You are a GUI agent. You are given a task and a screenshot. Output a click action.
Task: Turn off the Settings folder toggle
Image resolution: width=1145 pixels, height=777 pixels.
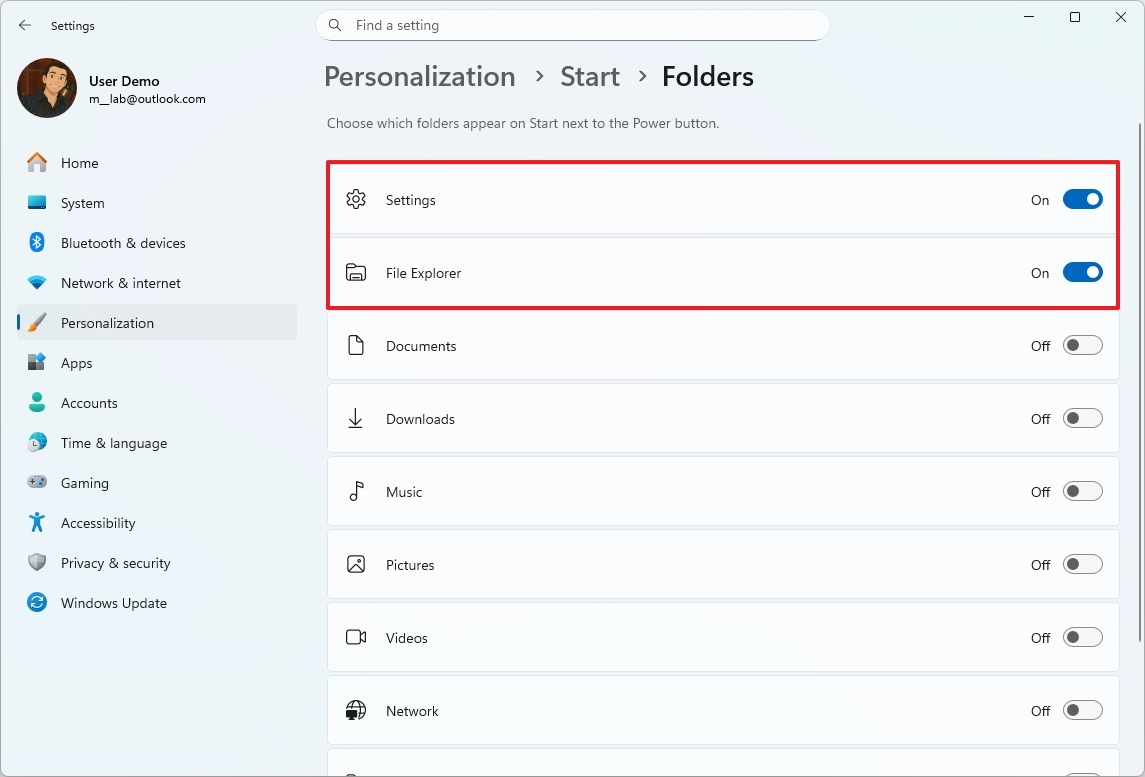pyautogui.click(x=1082, y=199)
